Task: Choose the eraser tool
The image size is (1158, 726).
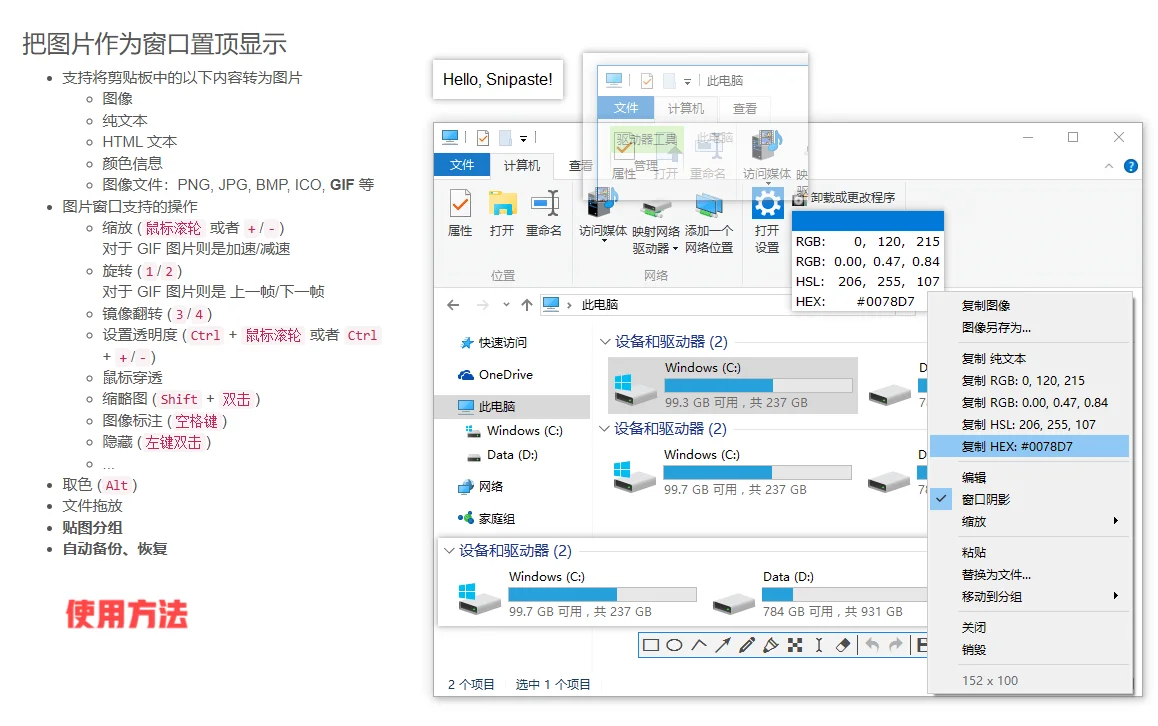Action: tap(843, 645)
